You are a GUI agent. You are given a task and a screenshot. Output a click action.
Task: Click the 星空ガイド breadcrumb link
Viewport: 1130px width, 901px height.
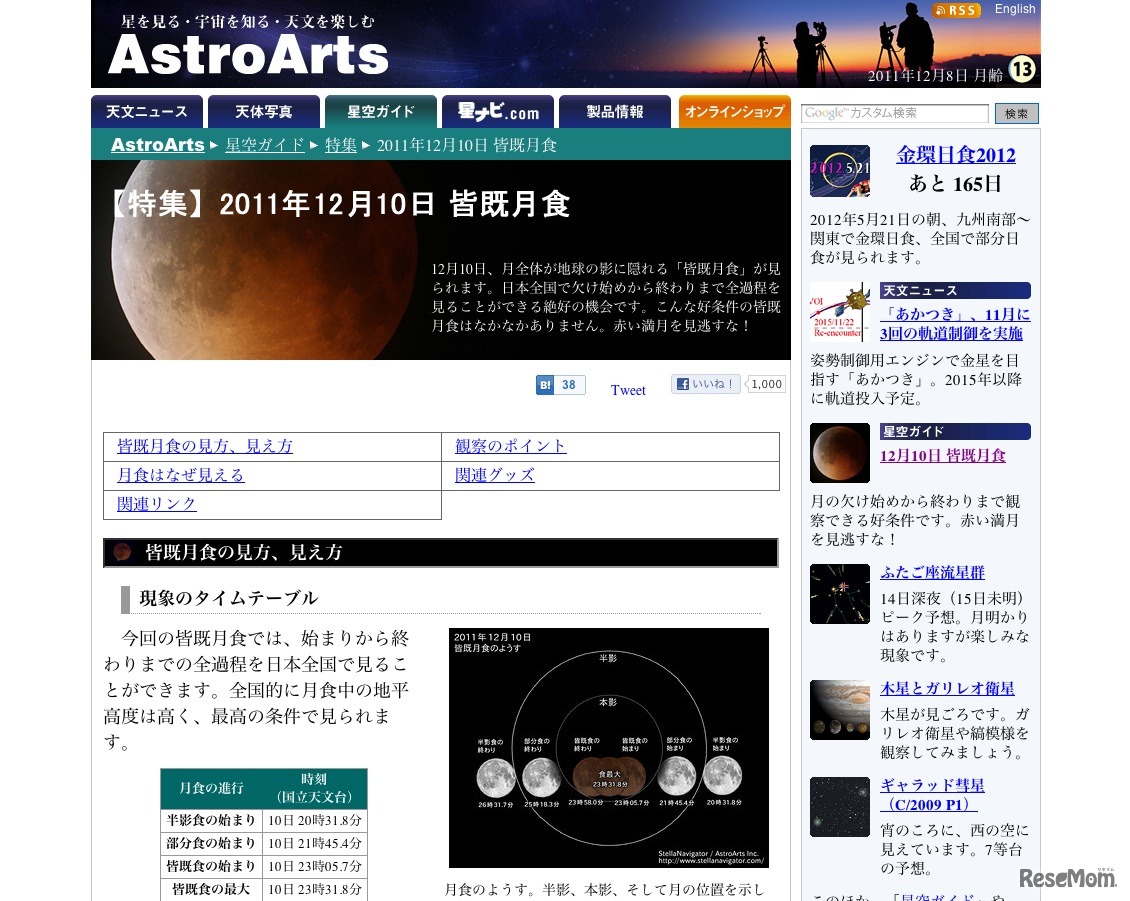[265, 145]
